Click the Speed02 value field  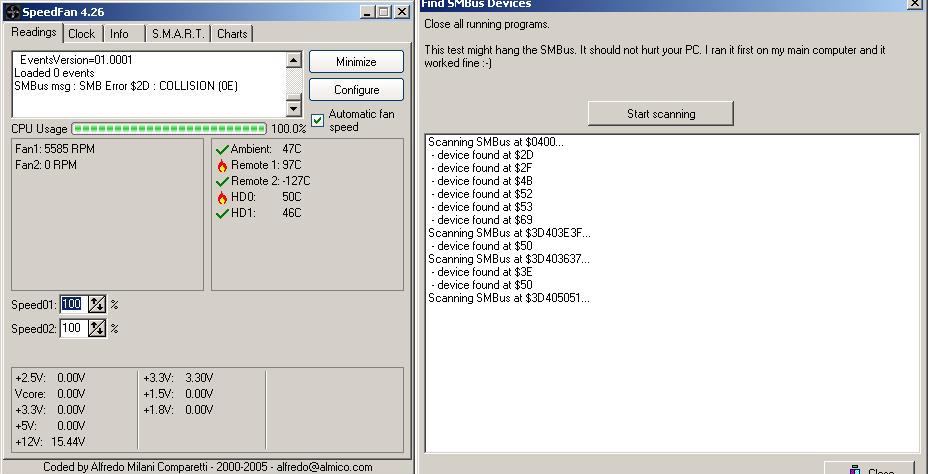[73, 328]
